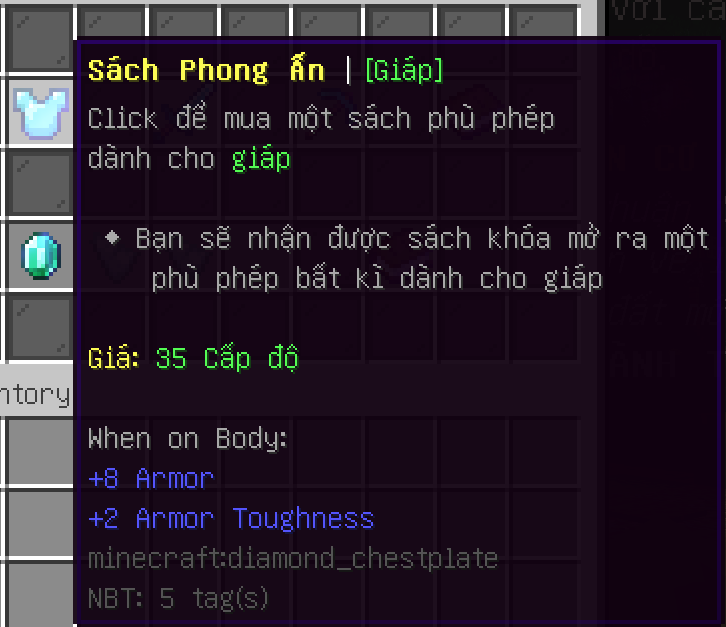Viewport: 726px width, 627px height.
Task: Click the "minecraft:diamond_chestplate" item ID text
Action: point(293,558)
